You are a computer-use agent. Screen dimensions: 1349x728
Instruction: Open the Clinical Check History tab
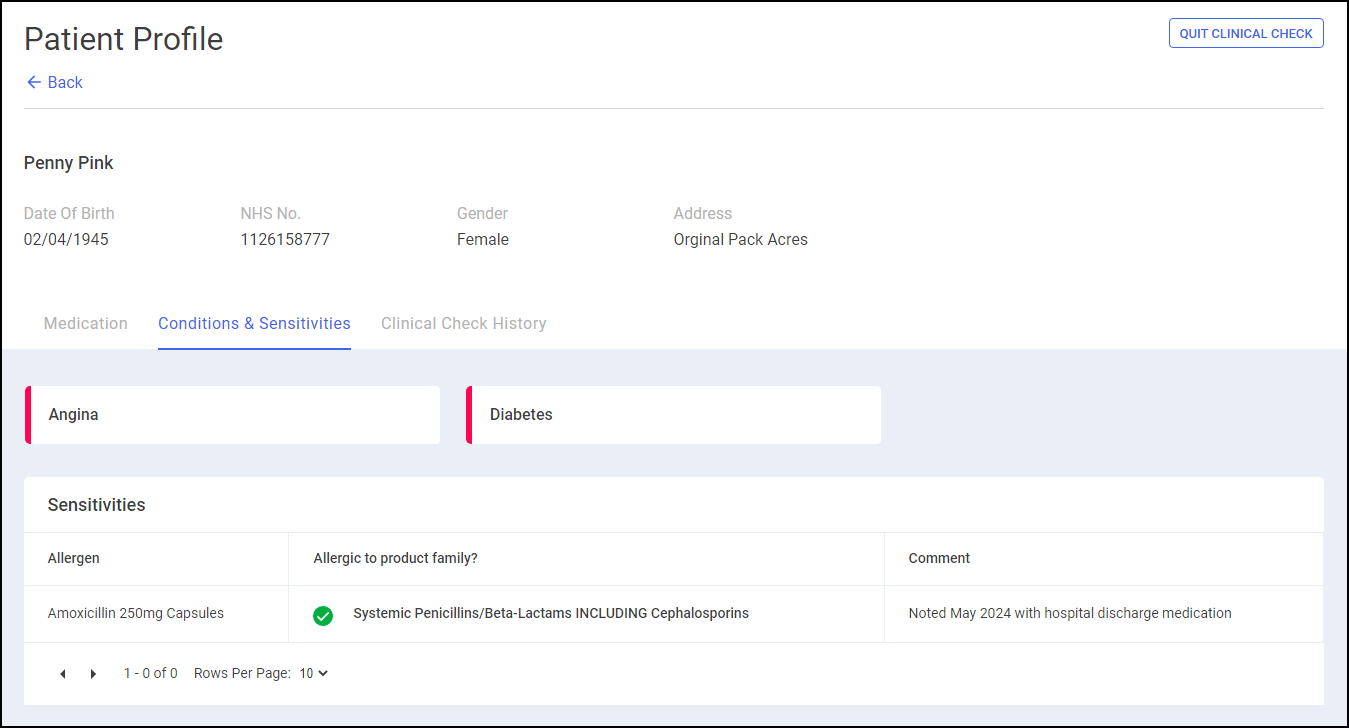pyautogui.click(x=463, y=323)
